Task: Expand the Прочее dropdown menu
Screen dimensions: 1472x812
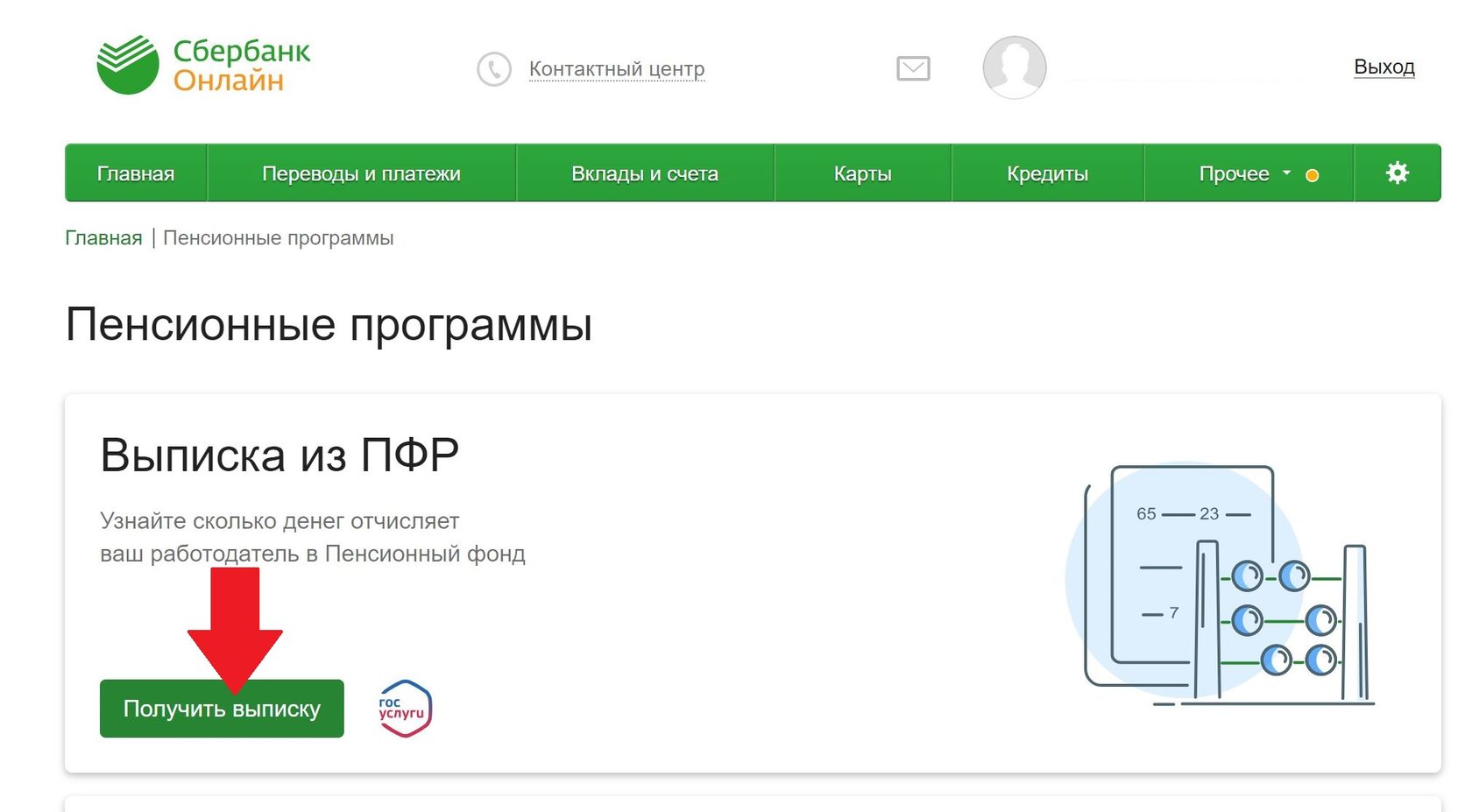Action: click(x=1249, y=173)
